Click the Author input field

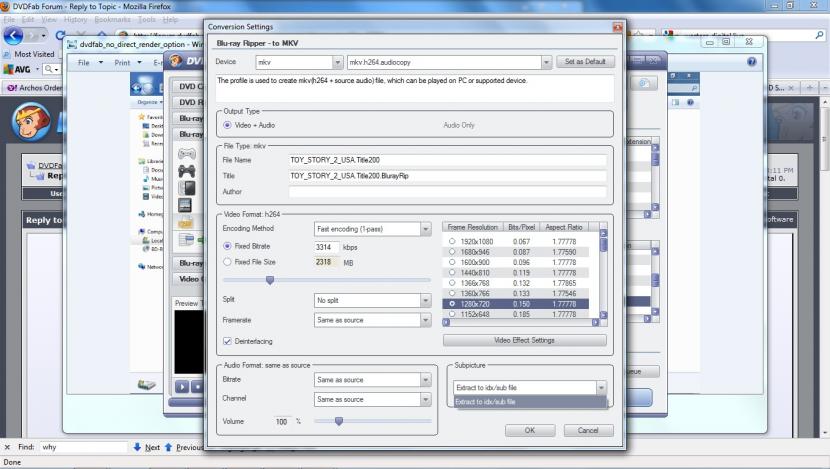tap(447, 192)
